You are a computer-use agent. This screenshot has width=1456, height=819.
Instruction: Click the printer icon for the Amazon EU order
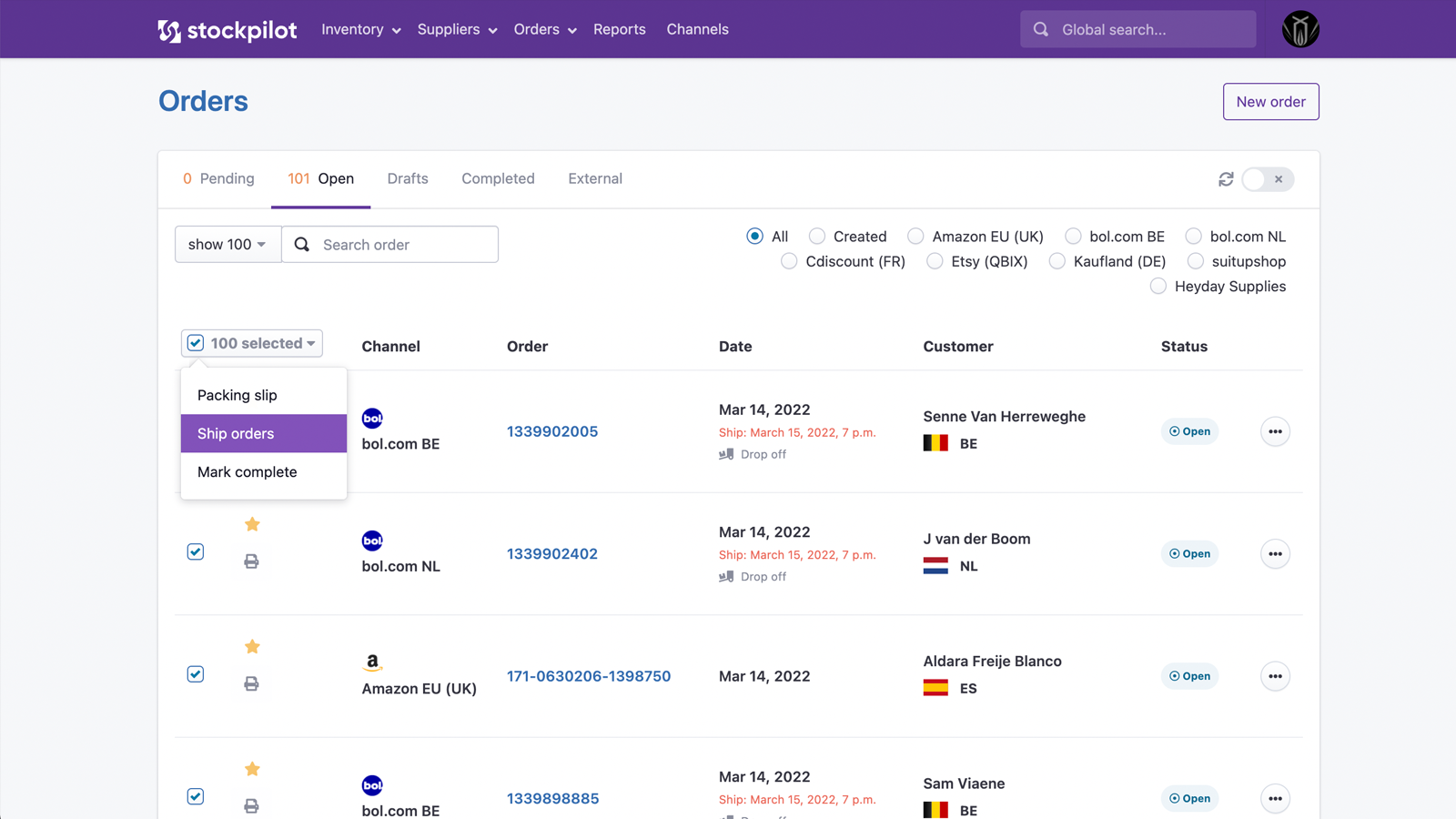coord(251,683)
